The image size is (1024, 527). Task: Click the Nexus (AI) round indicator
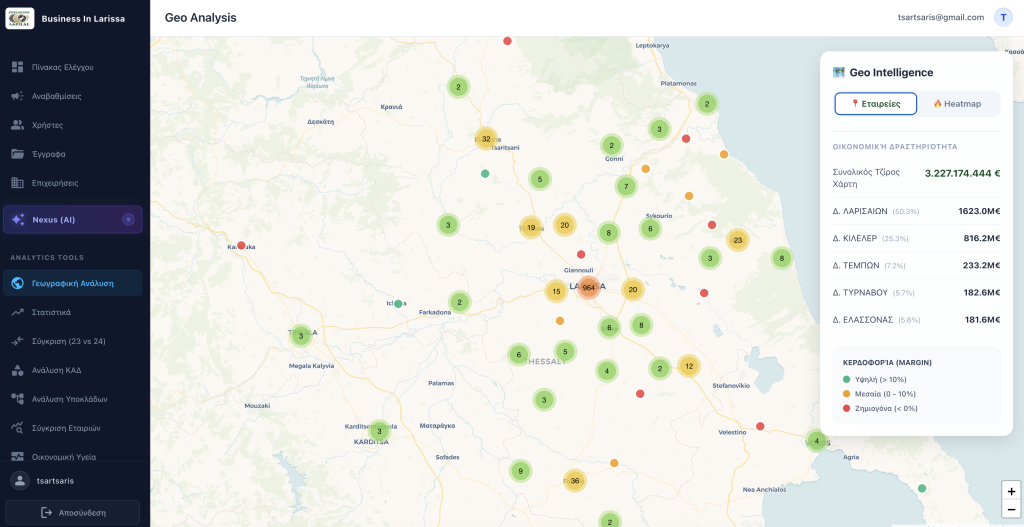(x=129, y=219)
